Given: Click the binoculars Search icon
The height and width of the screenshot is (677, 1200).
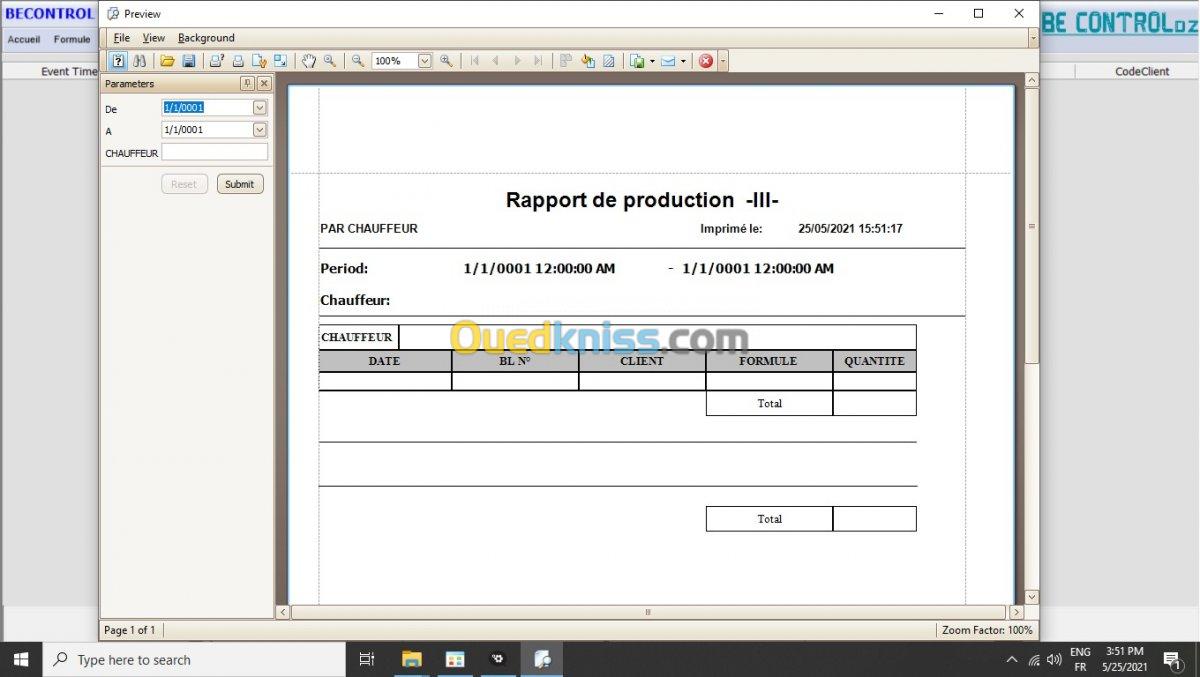Looking at the screenshot, I should (x=139, y=61).
